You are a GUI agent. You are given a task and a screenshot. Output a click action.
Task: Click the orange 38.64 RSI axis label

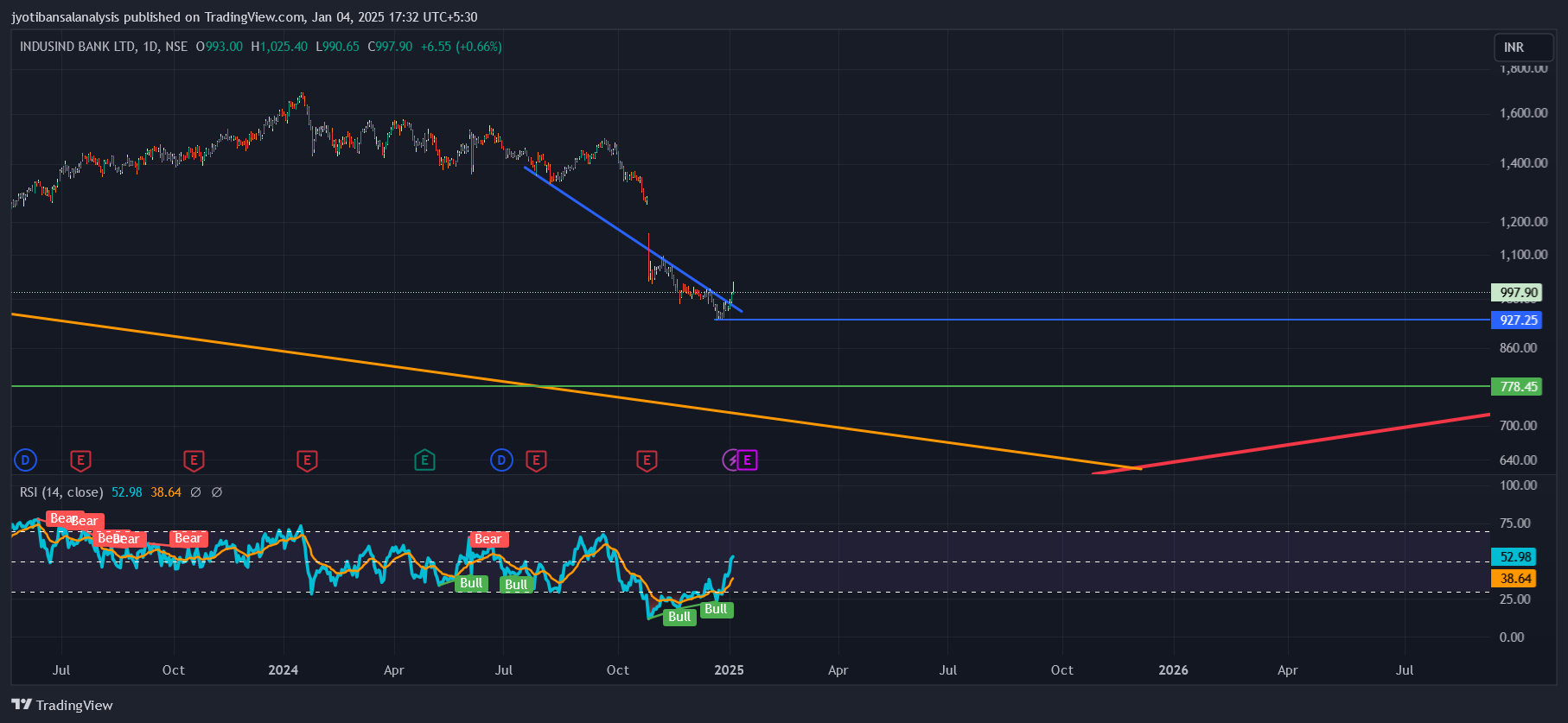[x=1514, y=579]
